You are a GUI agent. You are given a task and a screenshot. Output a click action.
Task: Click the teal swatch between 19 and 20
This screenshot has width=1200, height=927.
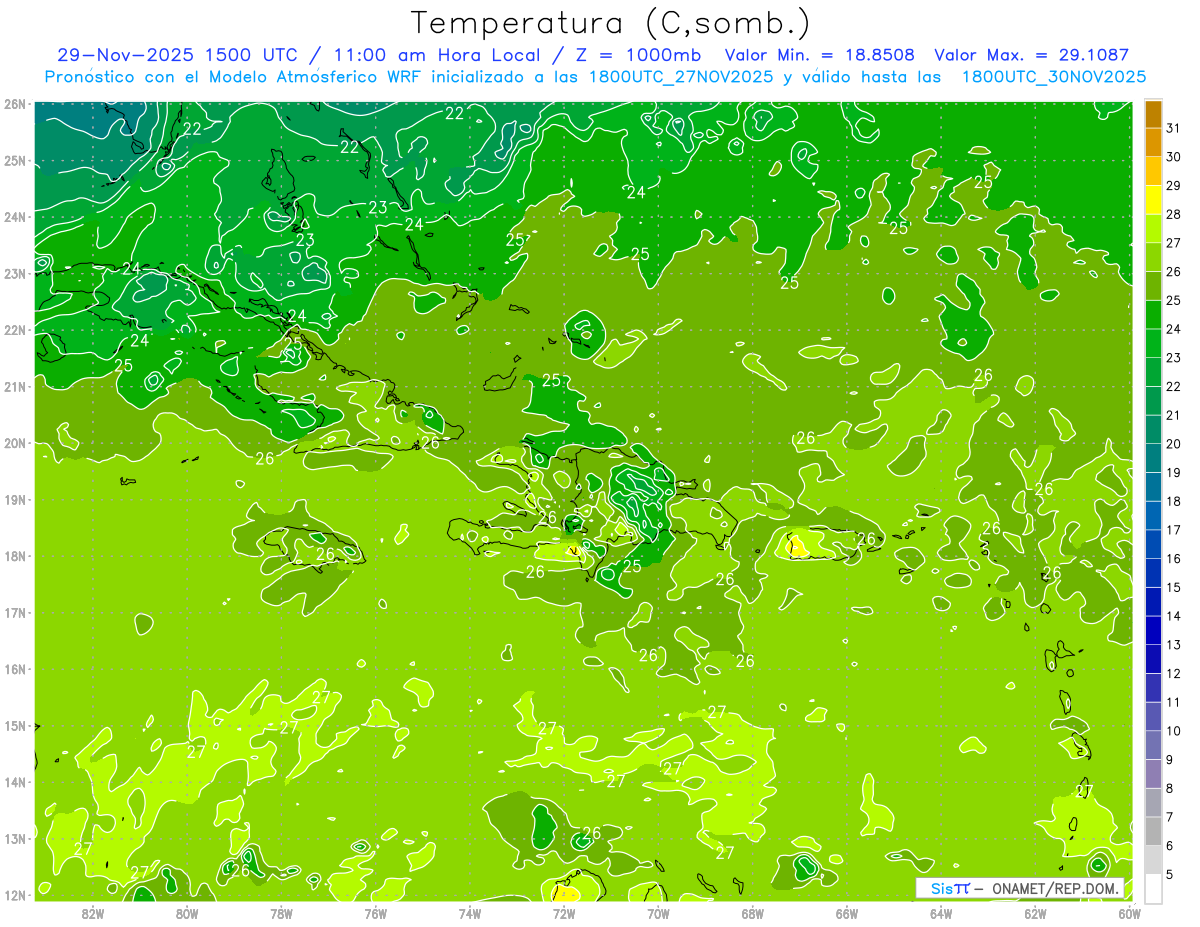point(1153,458)
